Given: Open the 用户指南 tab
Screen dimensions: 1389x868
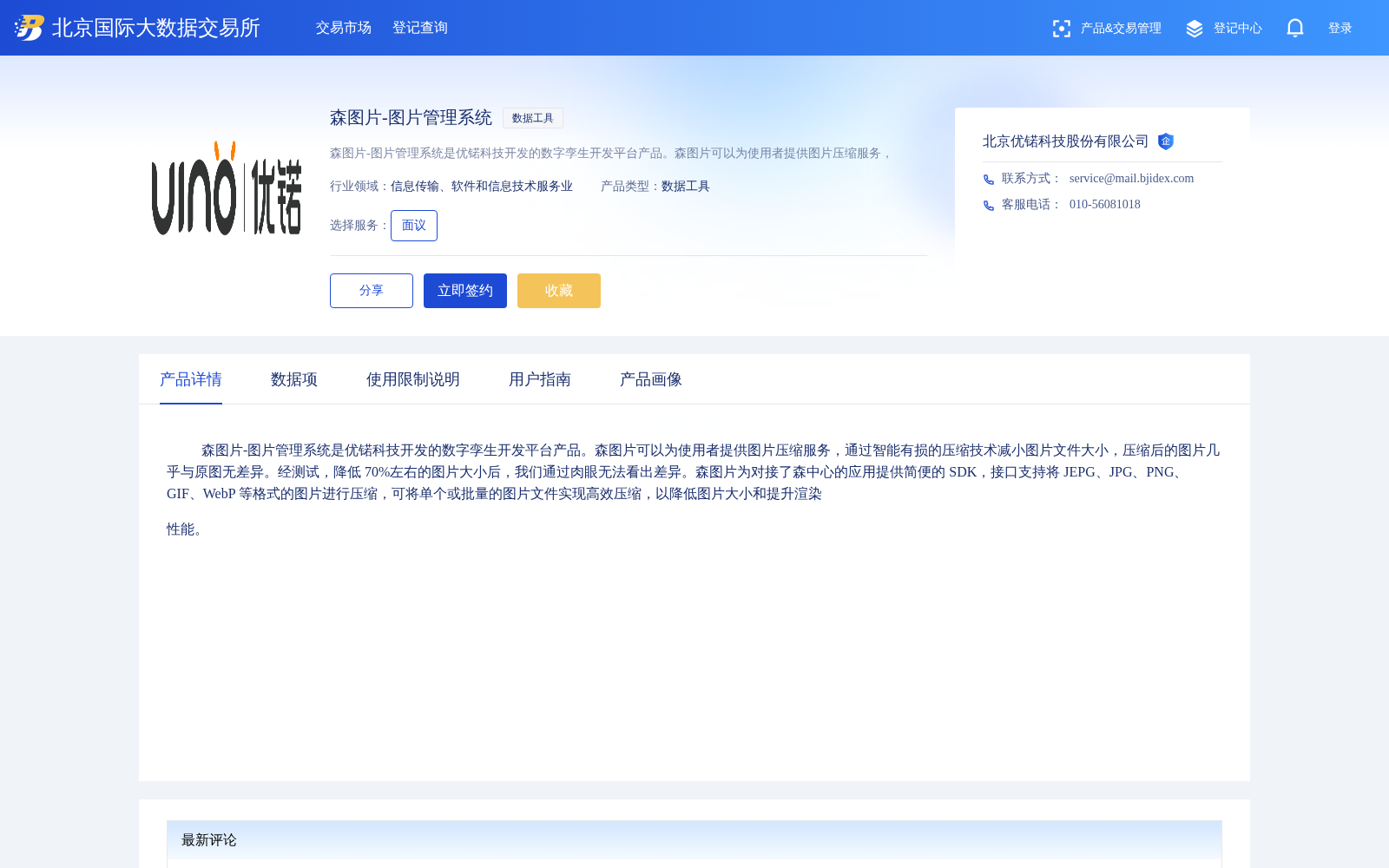Looking at the screenshot, I should 540,379.
